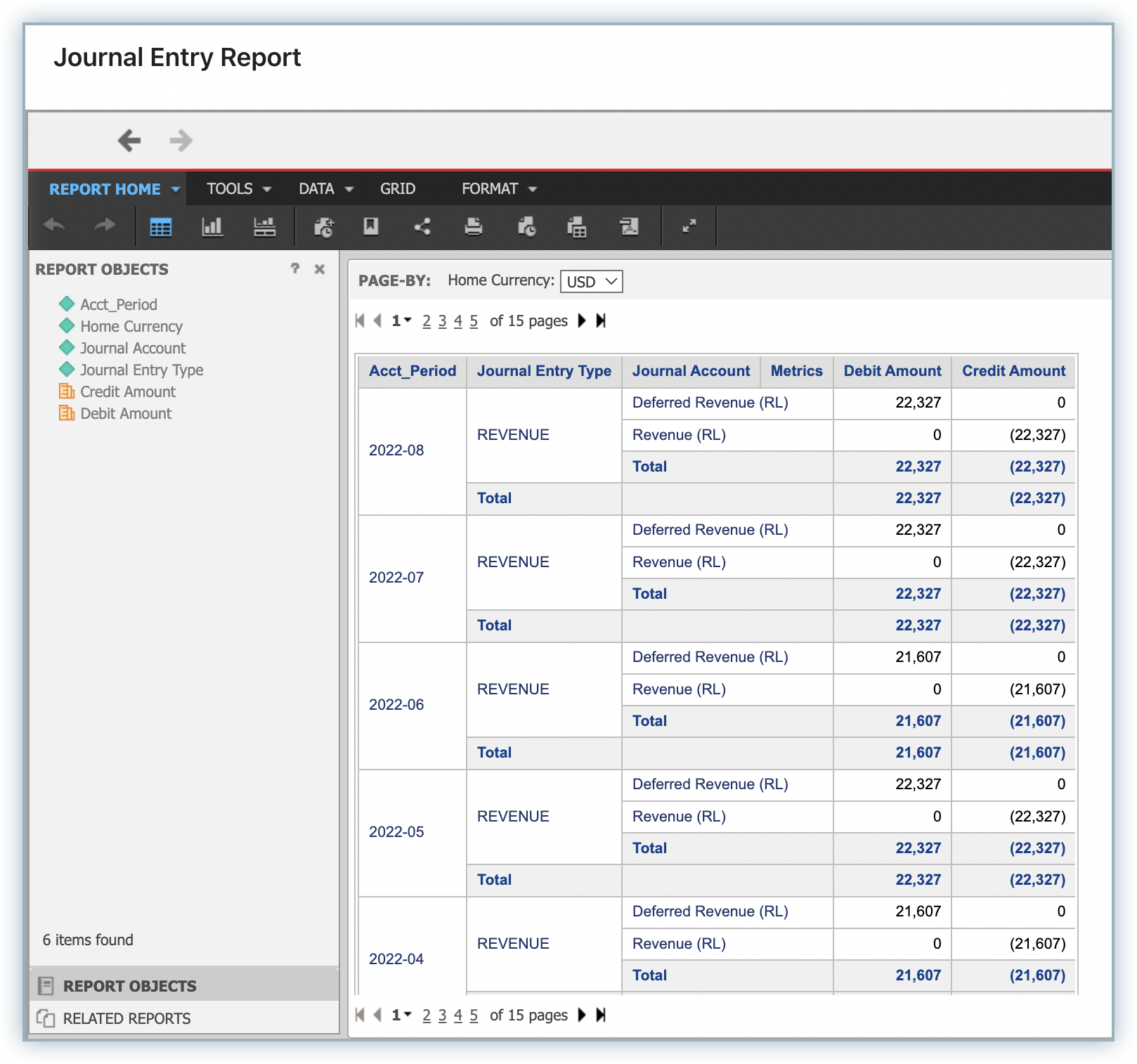Switch to Graph view icon
Viewport: 1137px width, 1064px height.
212,227
